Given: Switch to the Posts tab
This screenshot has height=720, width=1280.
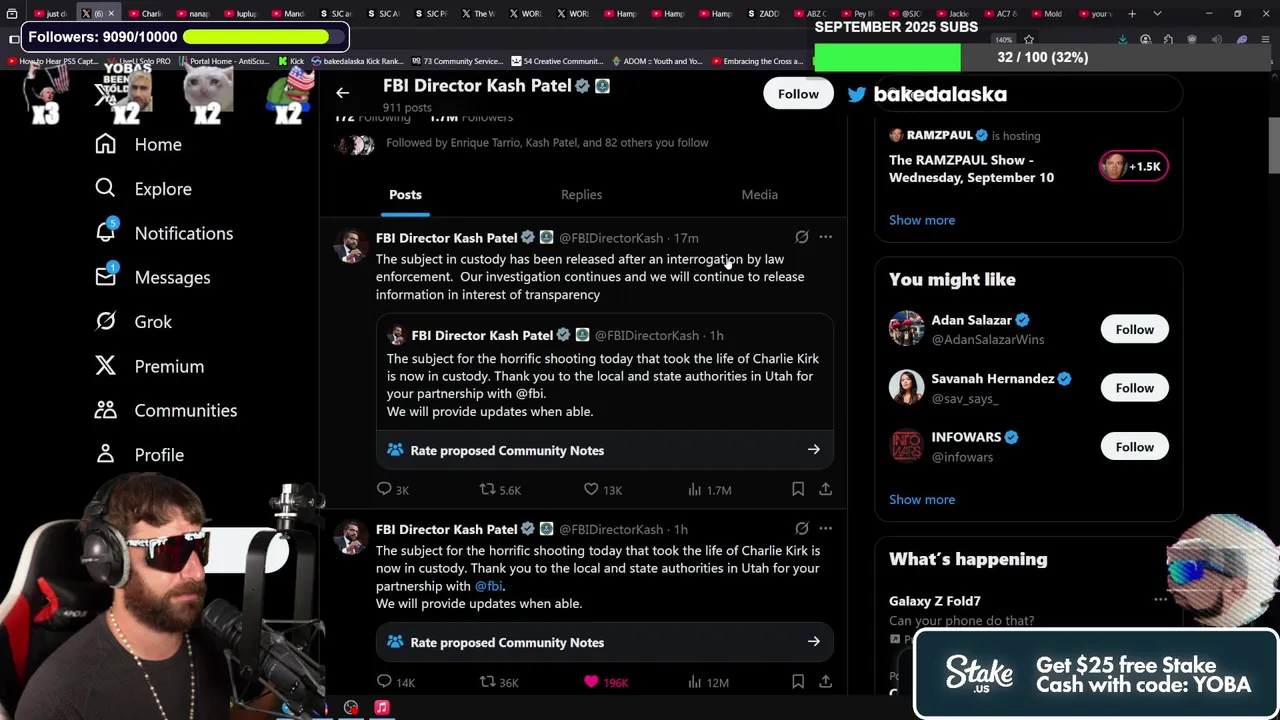Looking at the screenshot, I should pyautogui.click(x=405, y=194).
